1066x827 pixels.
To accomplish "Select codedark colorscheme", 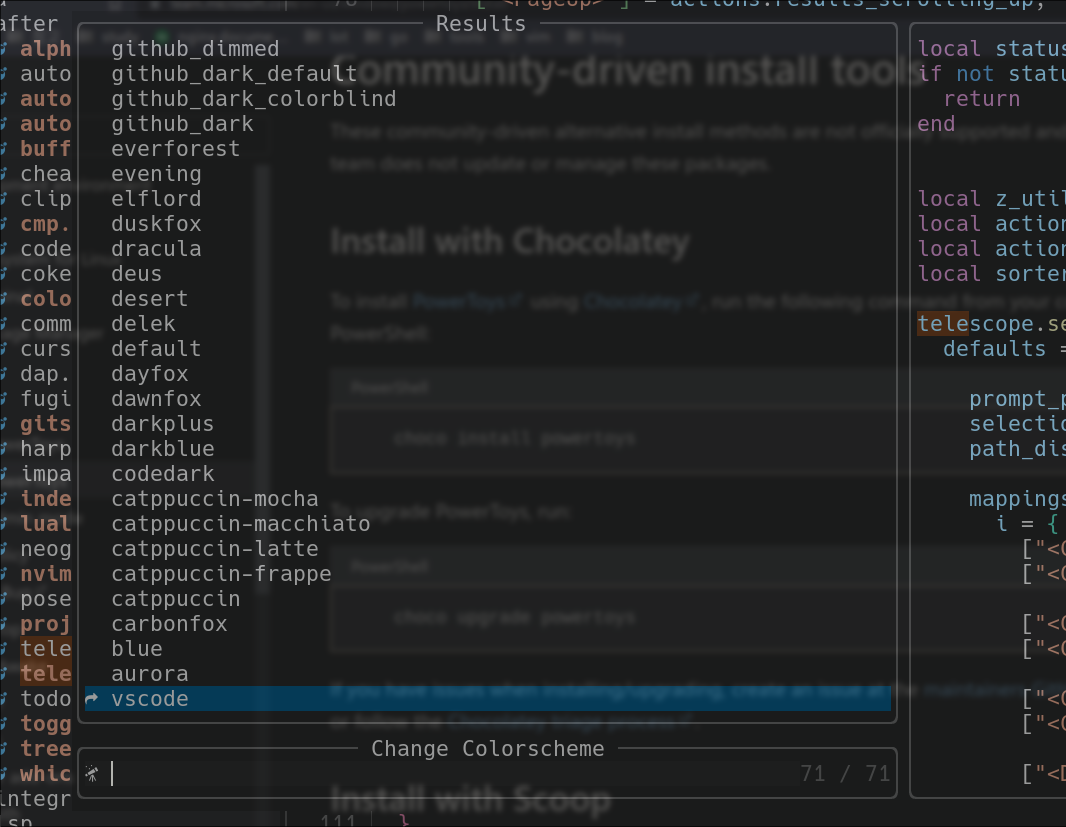I will pyautogui.click(x=162, y=473).
